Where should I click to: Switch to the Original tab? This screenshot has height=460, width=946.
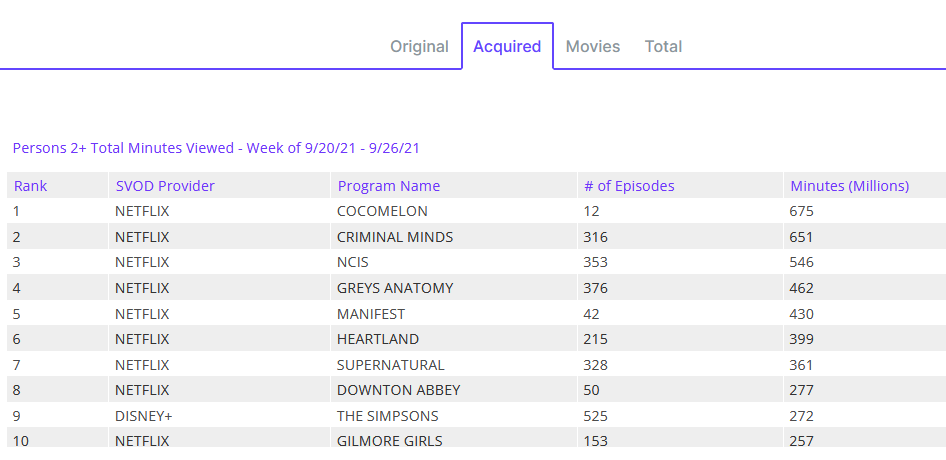[419, 46]
